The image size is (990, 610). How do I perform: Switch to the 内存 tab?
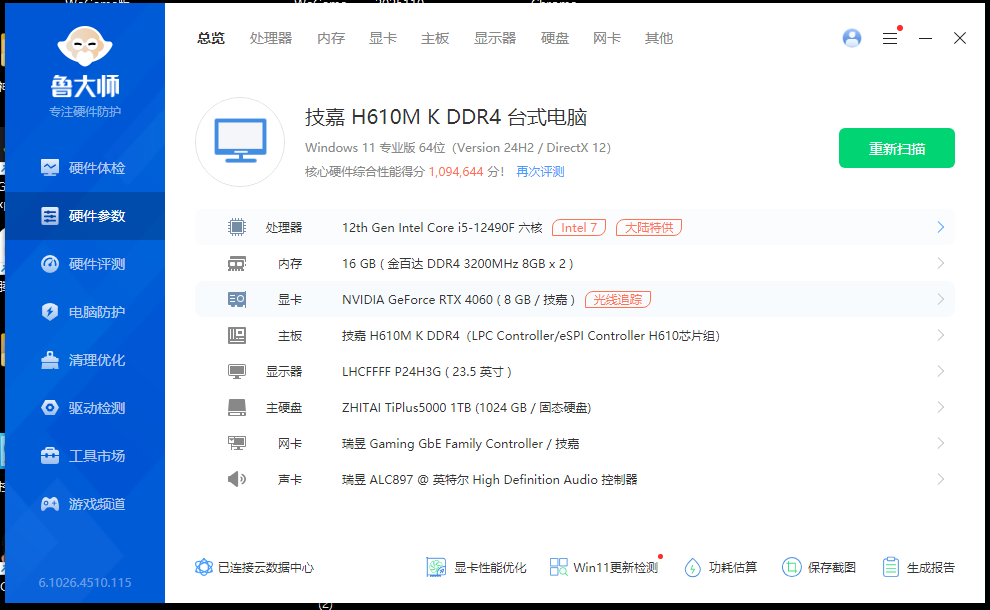(x=331, y=38)
